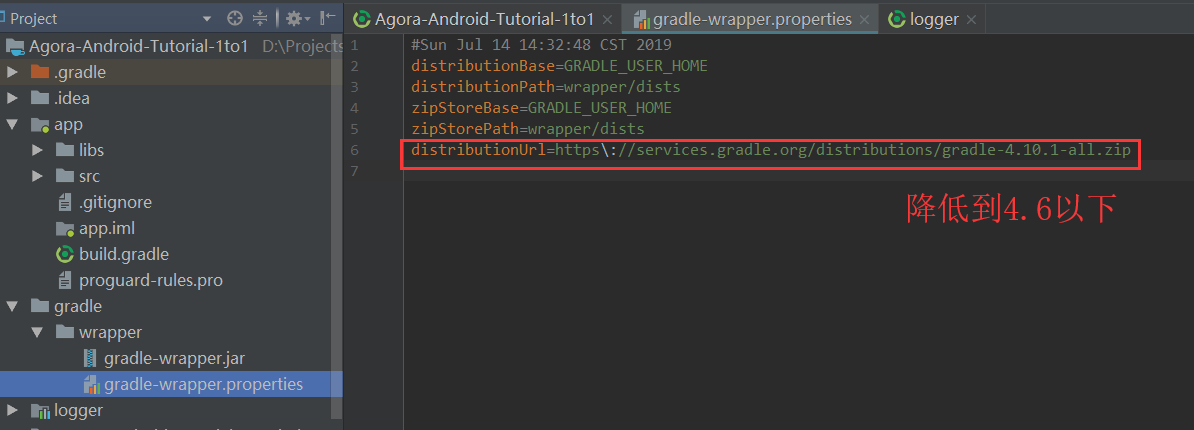Screen dimensions: 1194x430
Task: Hide the Project panel with hide icon
Action: (x=327, y=18)
